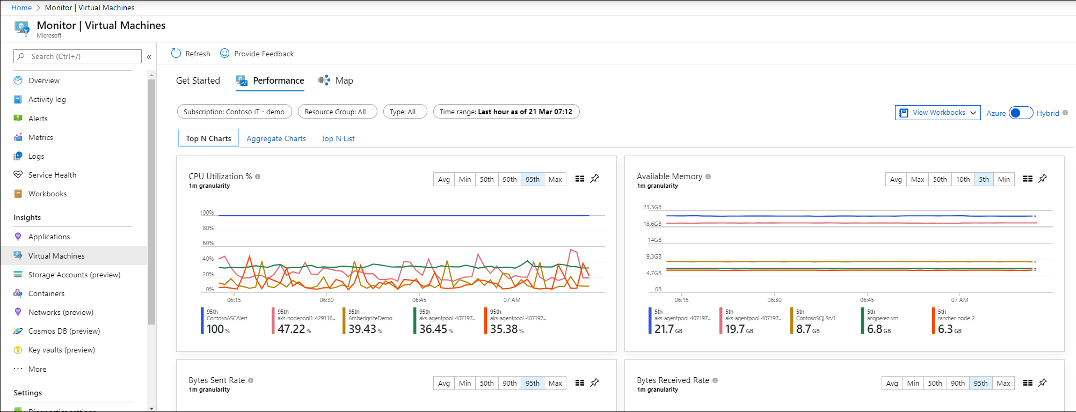Image resolution: width=1076 pixels, height=412 pixels.
Task: Open Alerts in the sidebar
Action: pos(38,118)
